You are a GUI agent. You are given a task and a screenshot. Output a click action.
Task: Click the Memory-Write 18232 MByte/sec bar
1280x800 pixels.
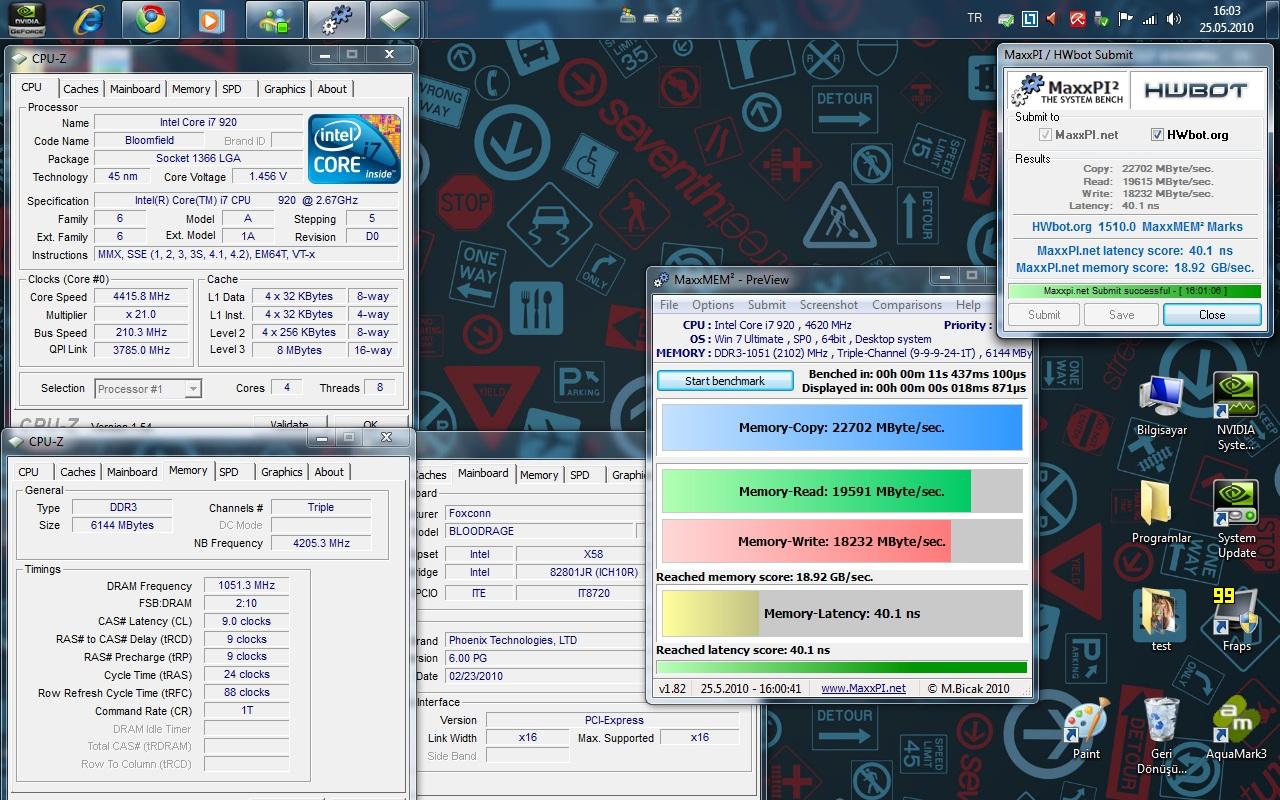pyautogui.click(x=842, y=541)
